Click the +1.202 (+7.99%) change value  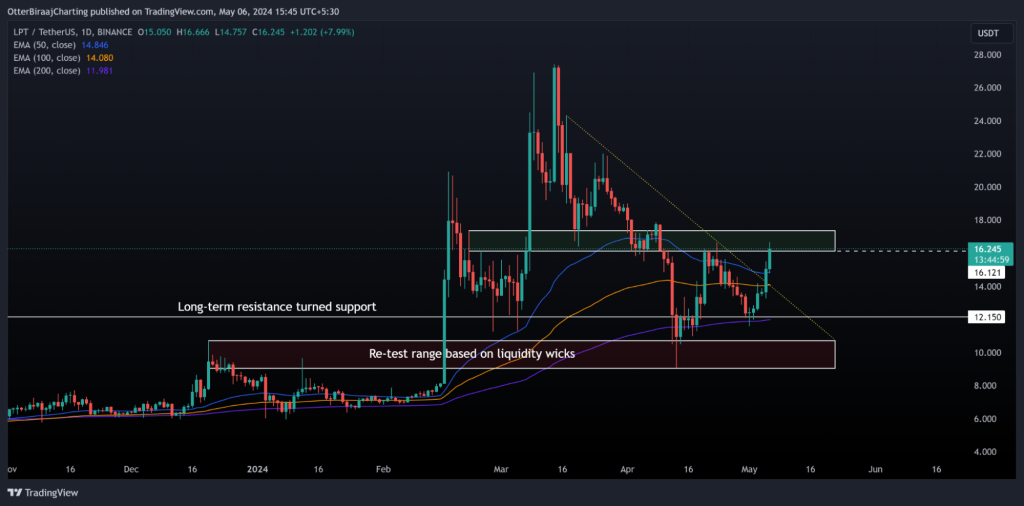click(x=320, y=32)
